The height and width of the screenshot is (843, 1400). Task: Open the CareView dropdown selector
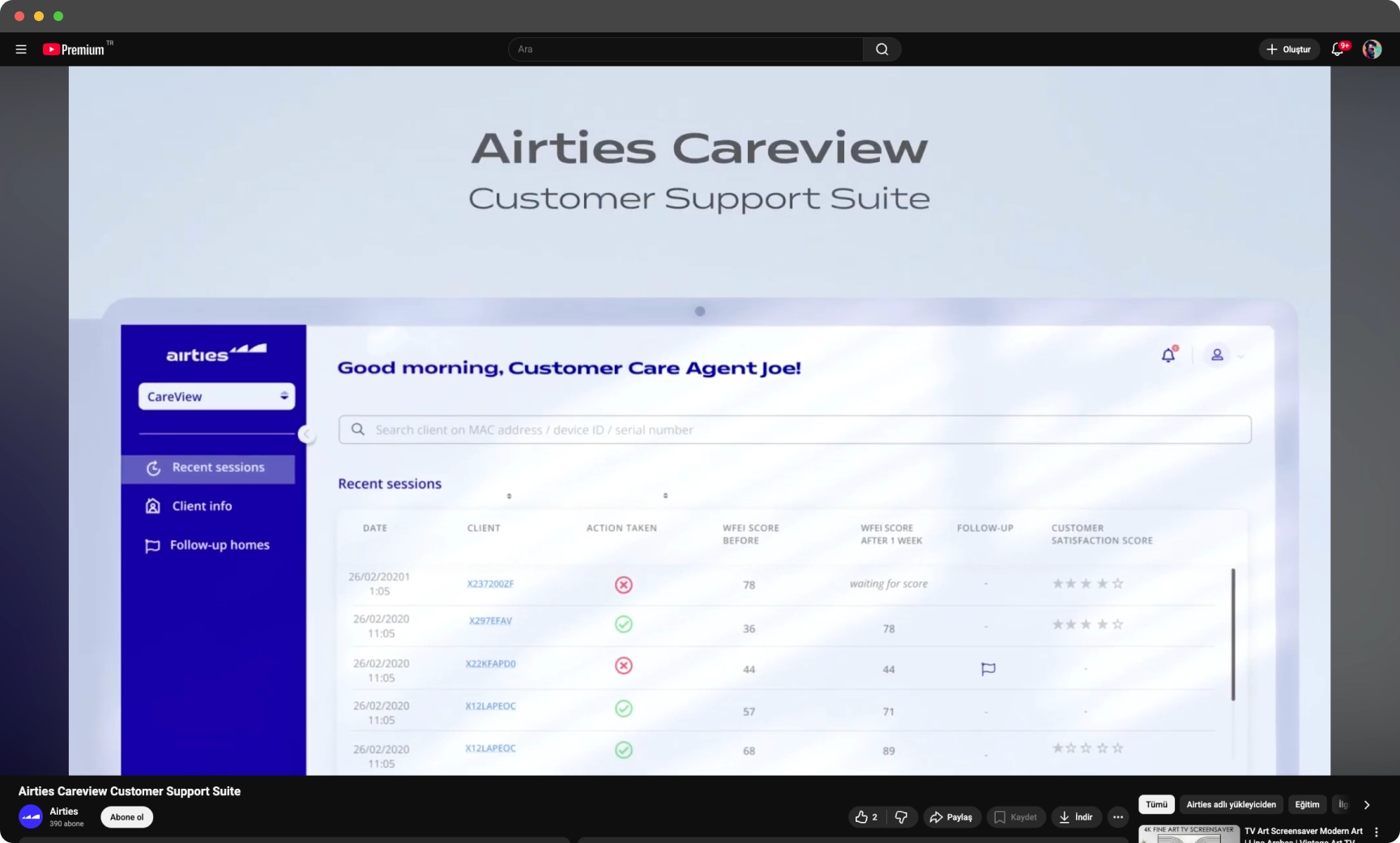216,396
